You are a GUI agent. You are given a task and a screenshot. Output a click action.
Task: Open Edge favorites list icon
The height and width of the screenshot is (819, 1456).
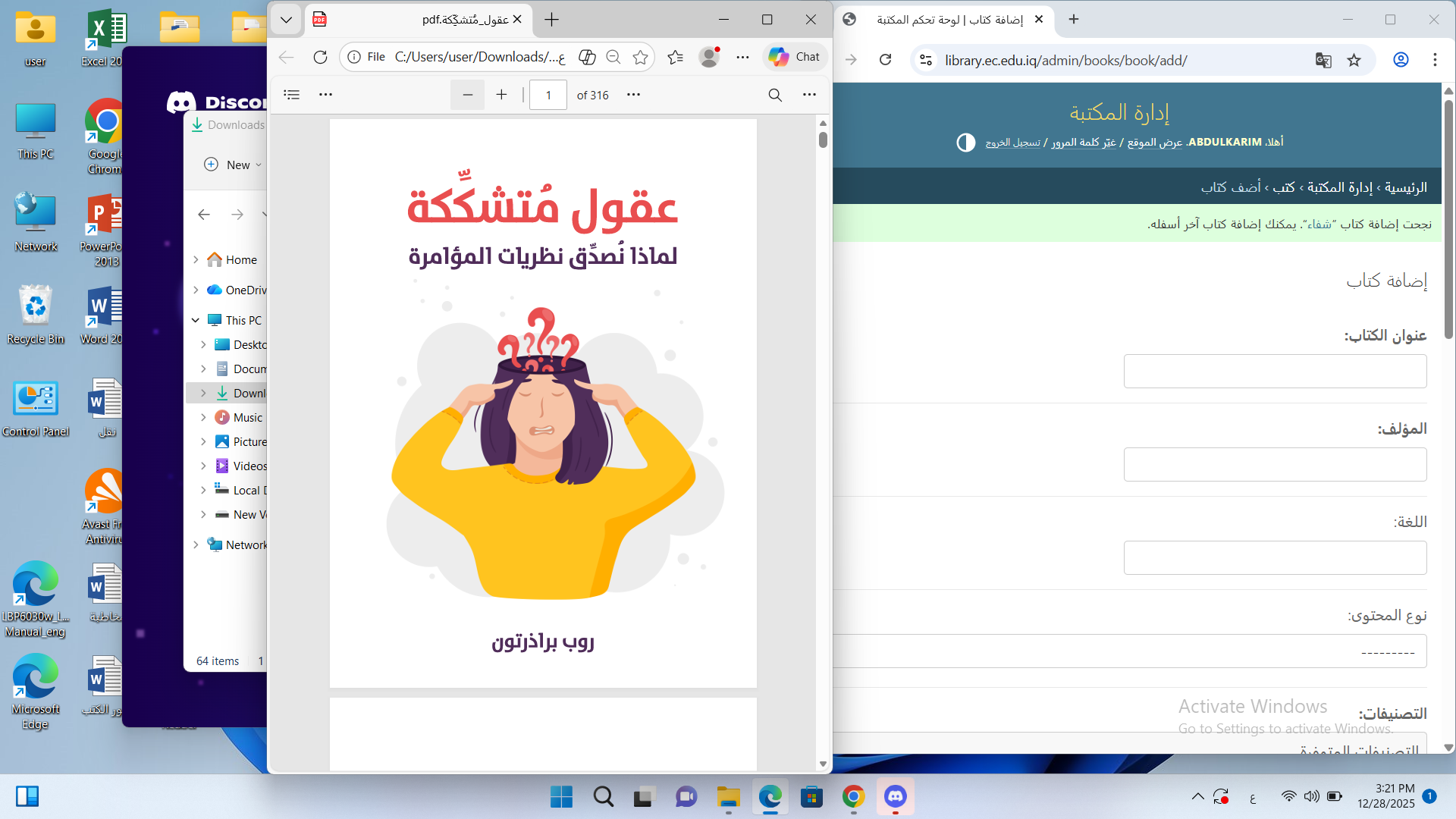point(675,57)
